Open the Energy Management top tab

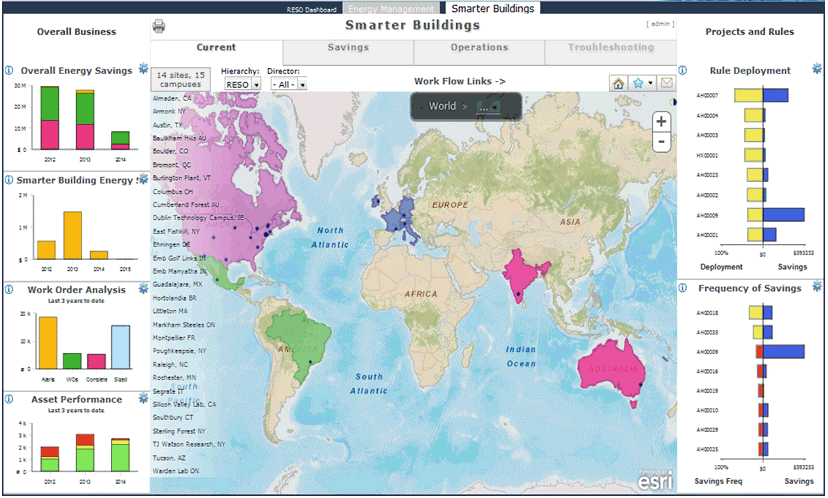[x=391, y=9]
